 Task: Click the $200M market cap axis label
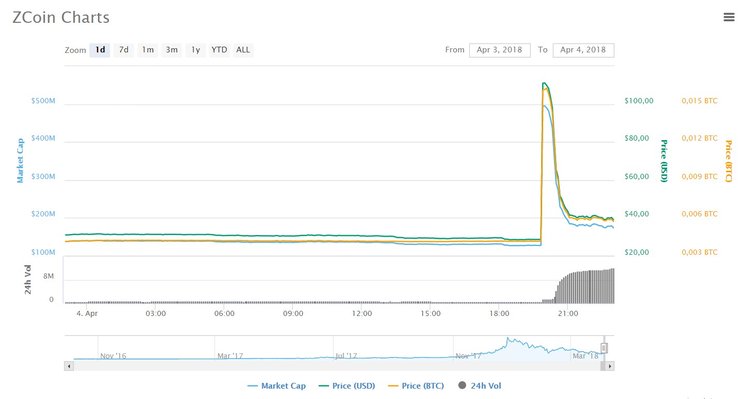(43, 214)
